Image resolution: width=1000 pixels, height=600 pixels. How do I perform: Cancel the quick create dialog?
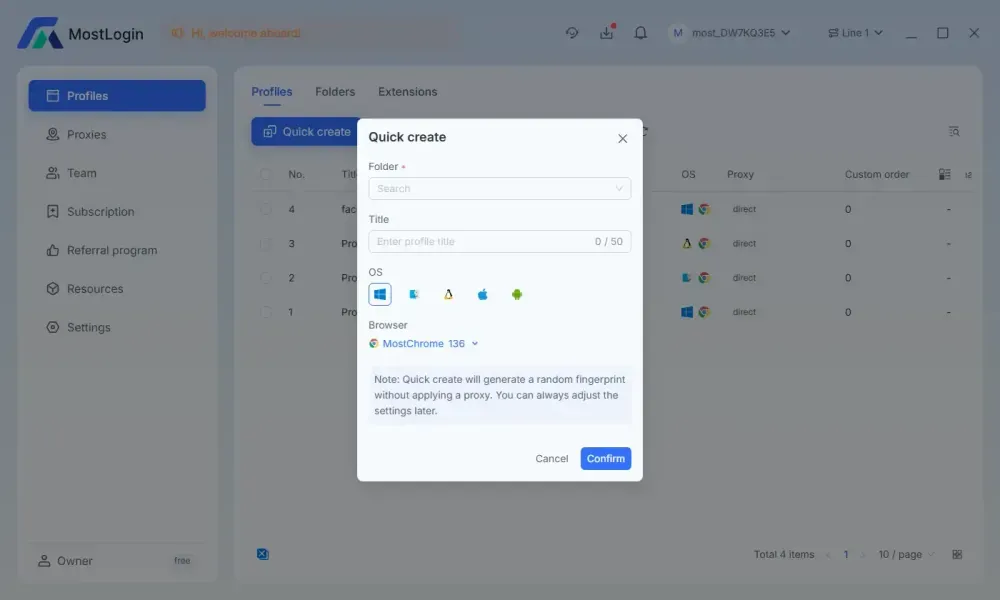[x=552, y=458]
